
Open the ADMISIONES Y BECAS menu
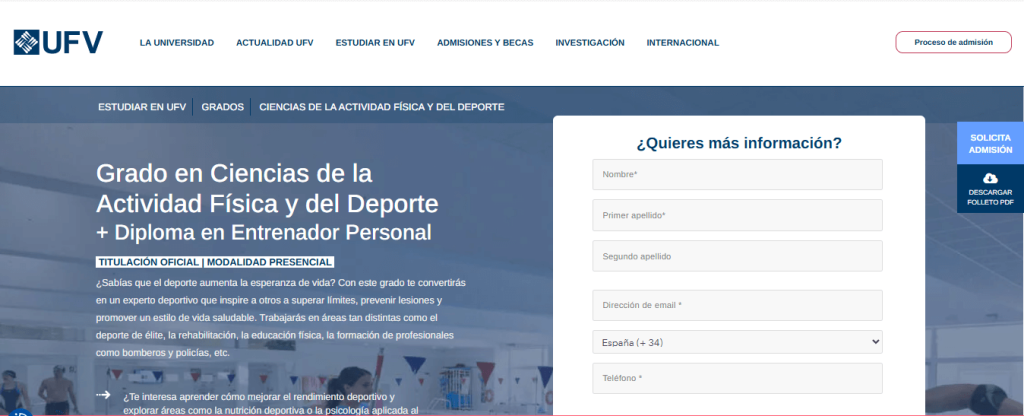pos(485,43)
